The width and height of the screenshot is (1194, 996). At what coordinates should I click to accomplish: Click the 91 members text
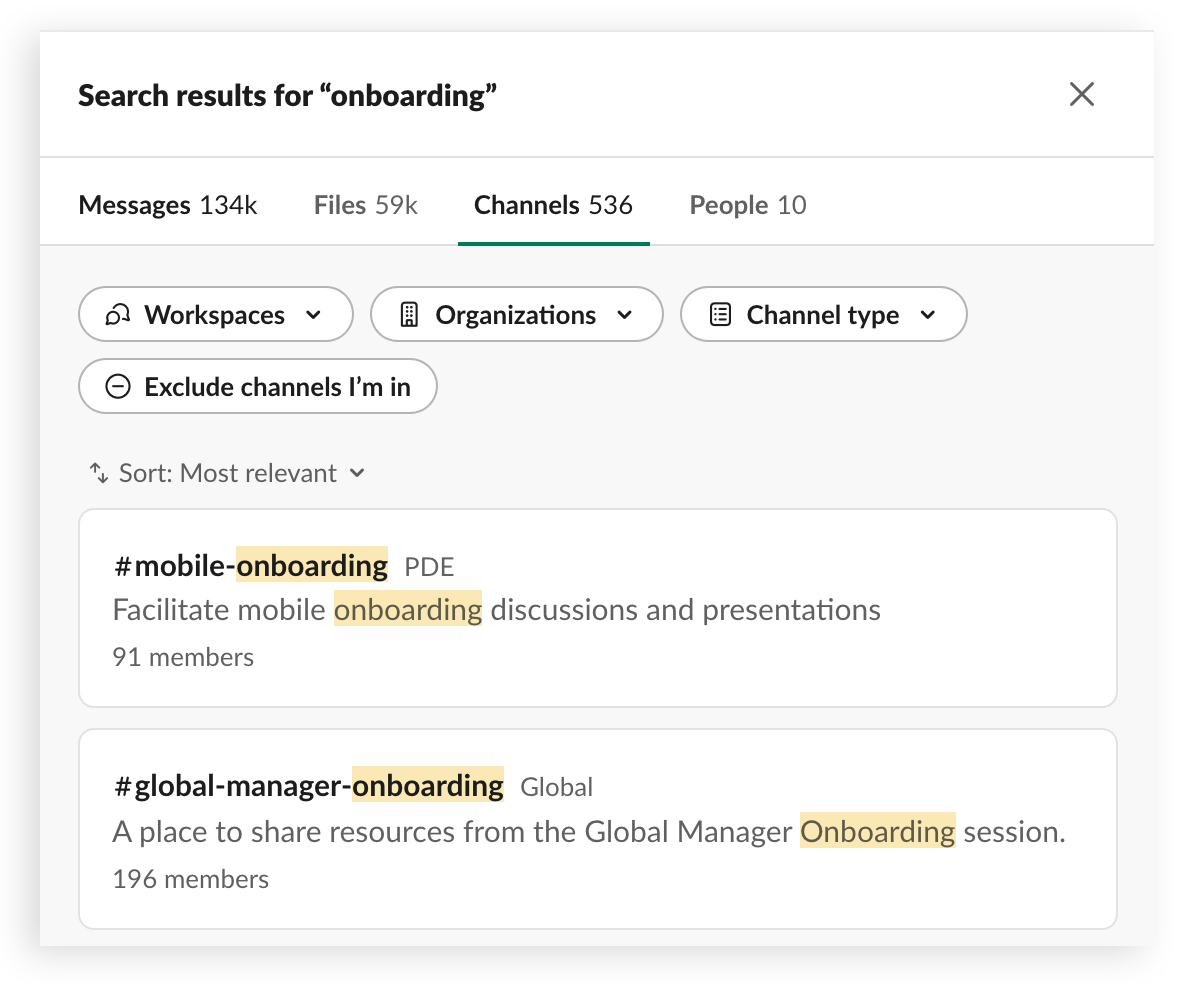click(183, 657)
